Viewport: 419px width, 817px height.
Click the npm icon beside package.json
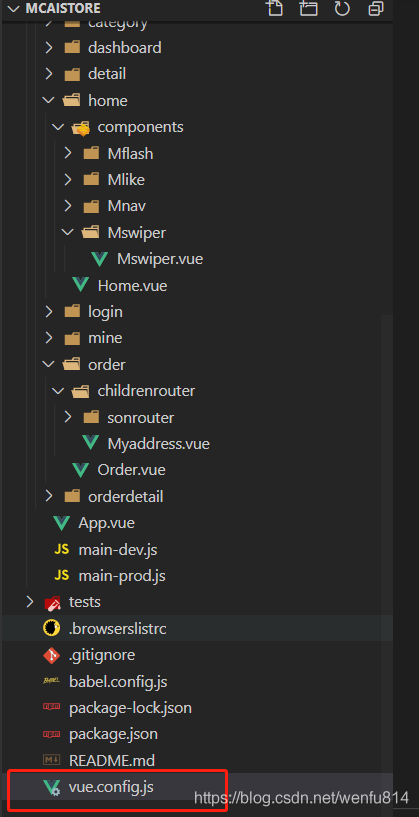pyautogui.click(x=52, y=734)
